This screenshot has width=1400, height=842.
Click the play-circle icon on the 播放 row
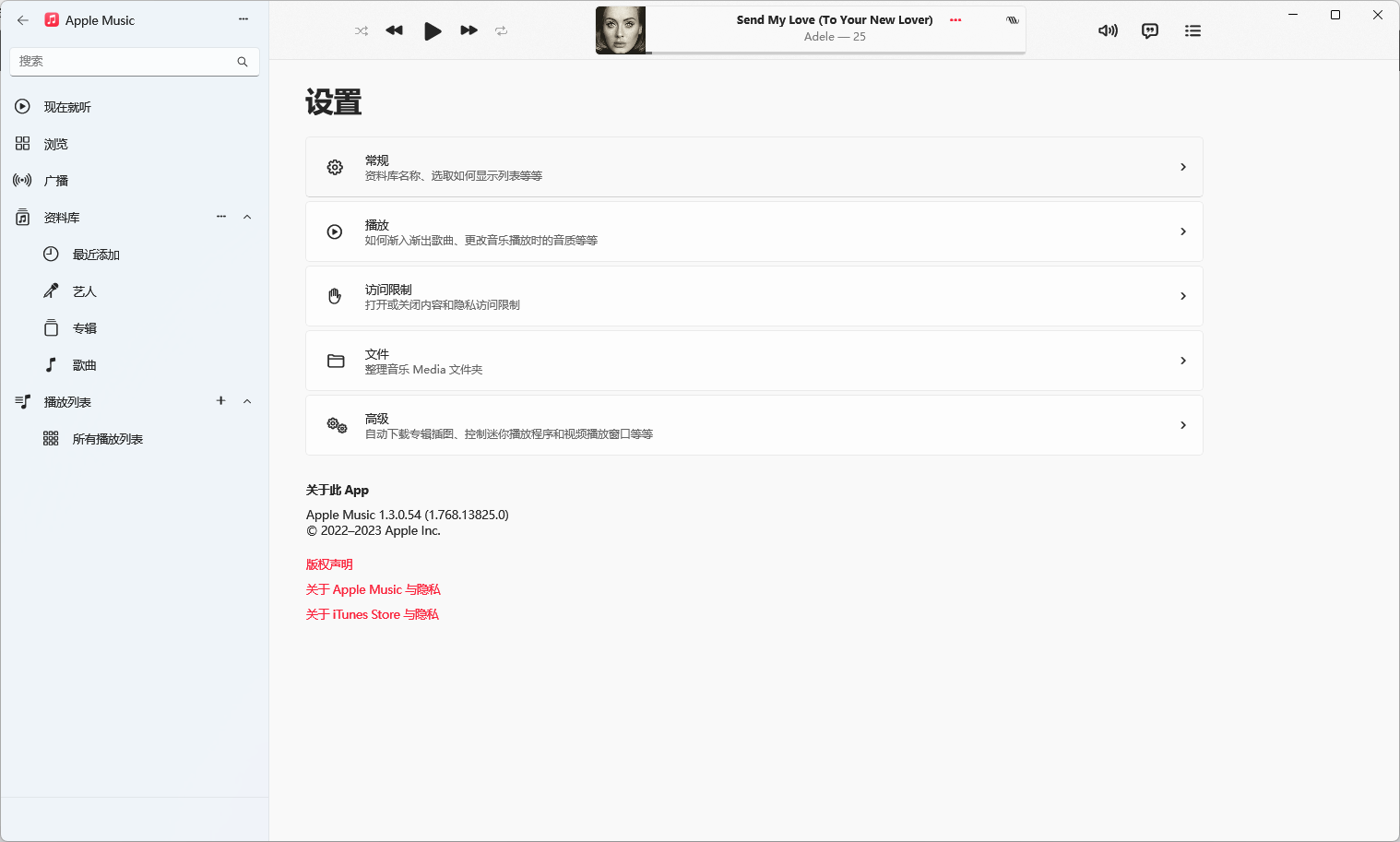[336, 231]
